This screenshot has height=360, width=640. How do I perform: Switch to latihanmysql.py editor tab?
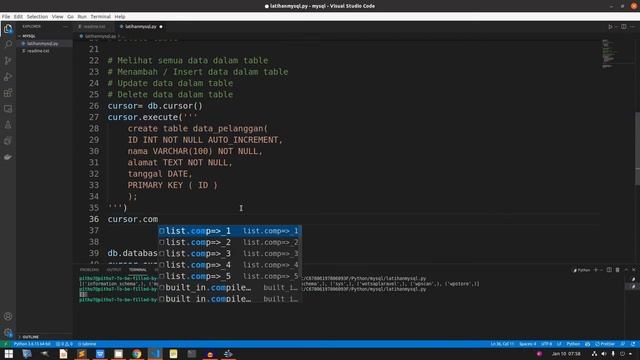[141, 27]
